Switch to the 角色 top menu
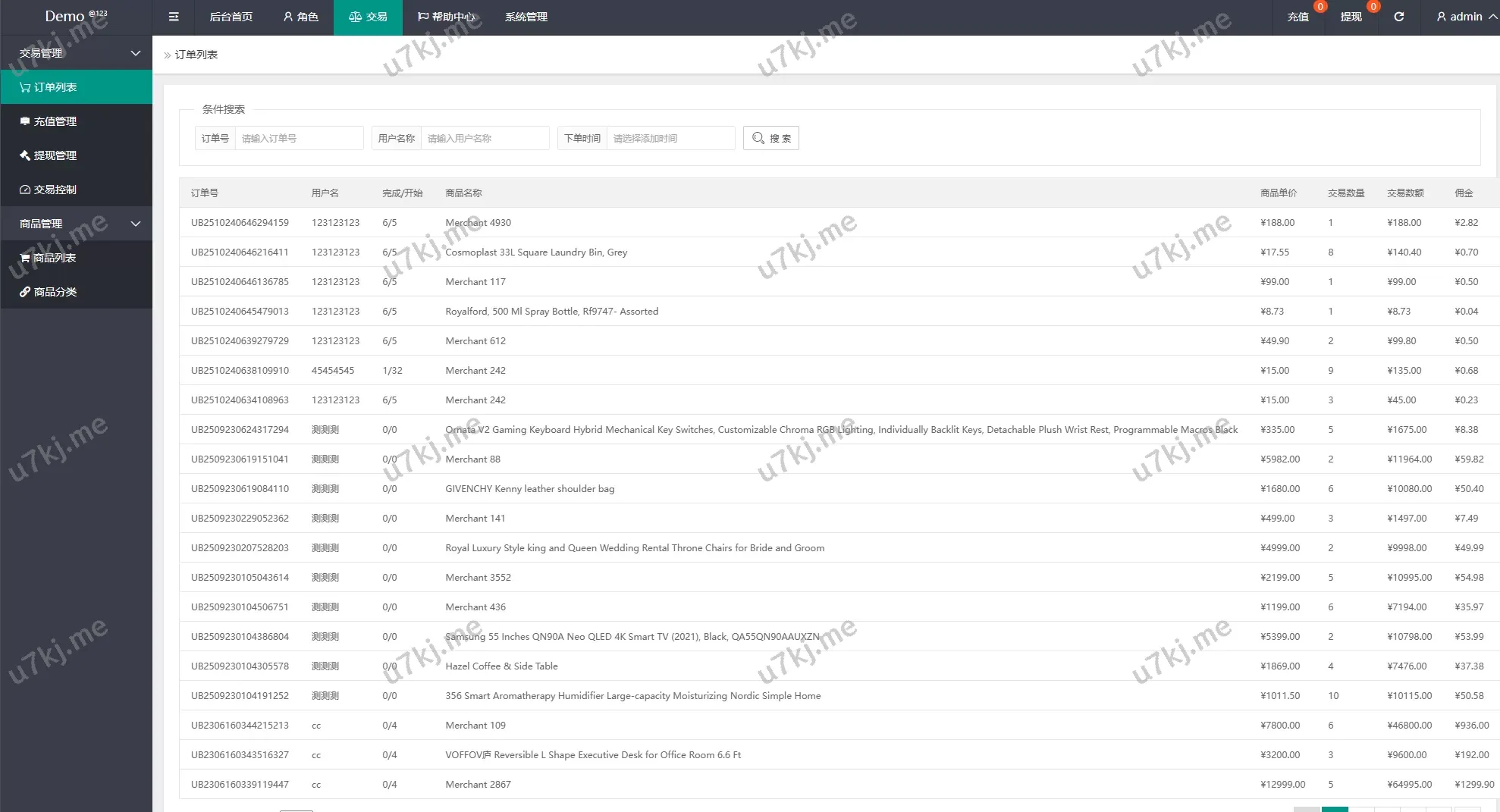 pos(300,17)
